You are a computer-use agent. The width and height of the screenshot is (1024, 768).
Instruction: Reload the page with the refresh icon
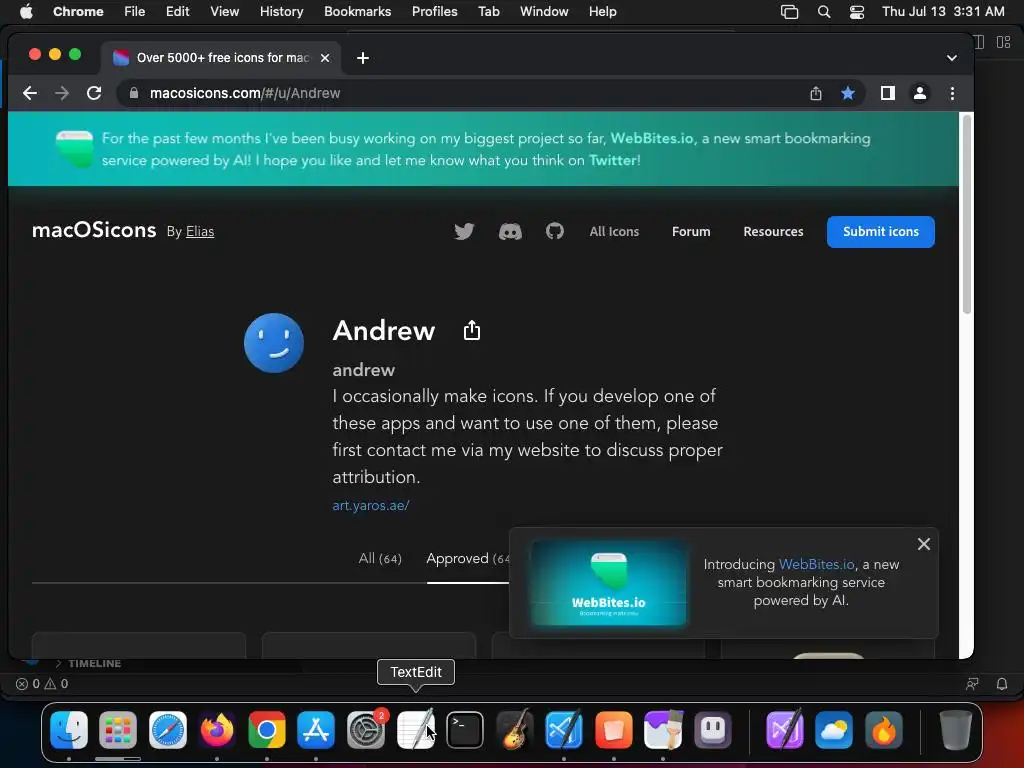[94, 93]
